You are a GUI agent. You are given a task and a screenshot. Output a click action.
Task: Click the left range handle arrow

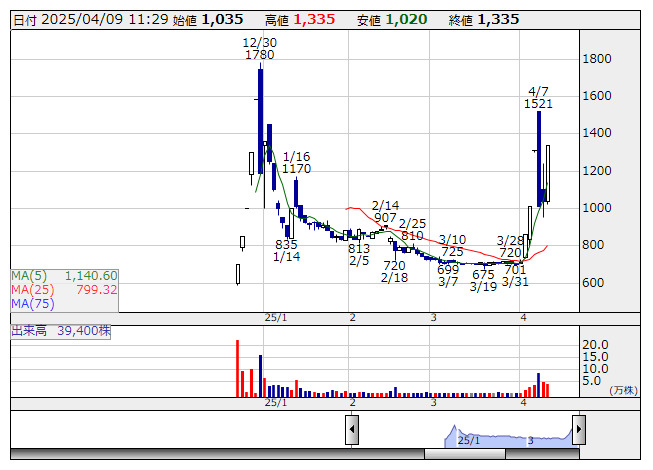pos(352,430)
